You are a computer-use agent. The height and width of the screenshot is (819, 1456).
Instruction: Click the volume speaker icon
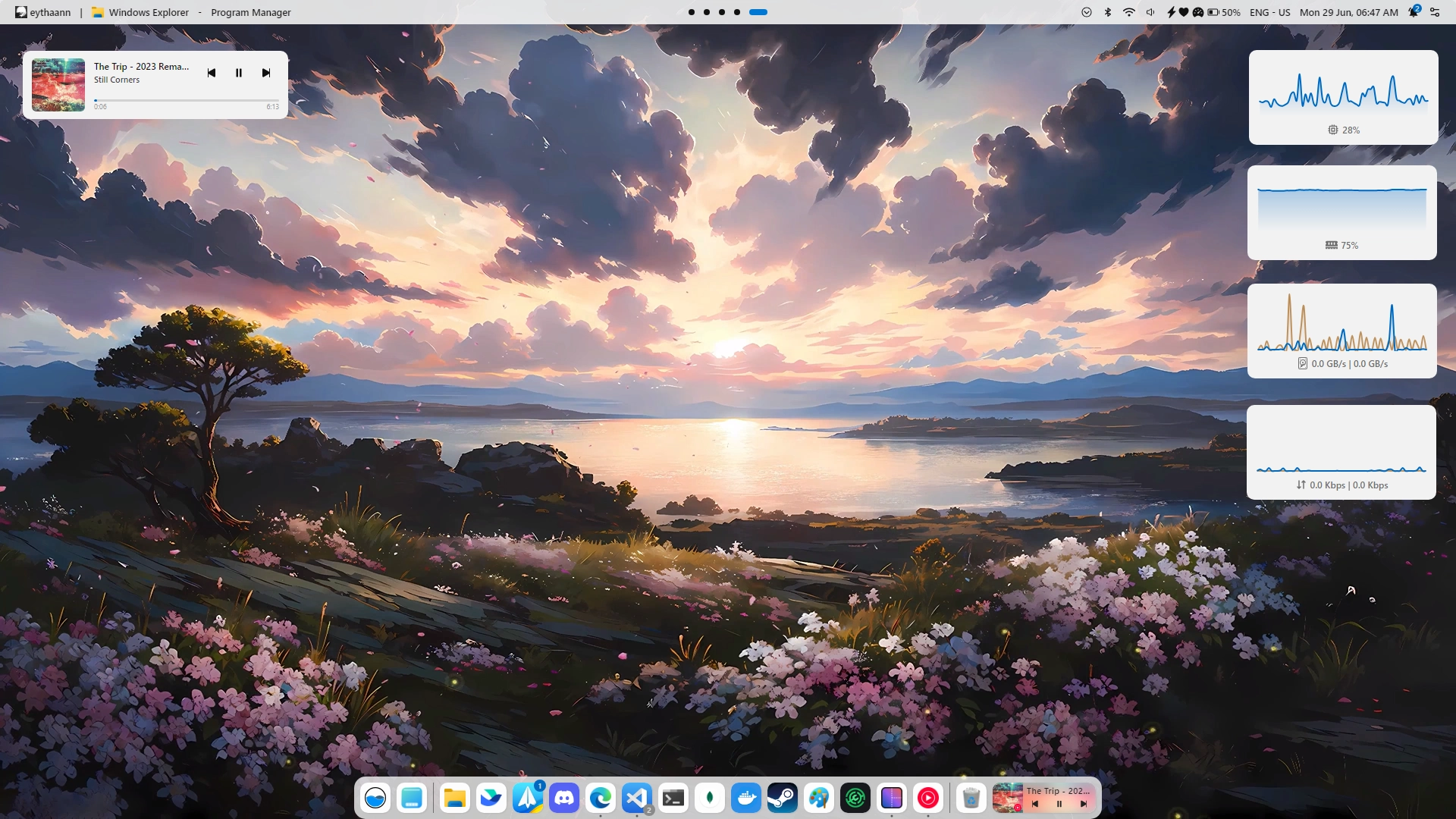(1150, 12)
